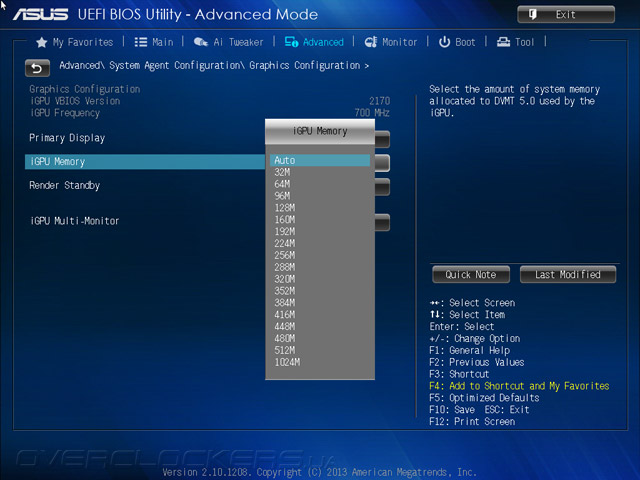Choose 32M iGPU memory option

coord(282,172)
